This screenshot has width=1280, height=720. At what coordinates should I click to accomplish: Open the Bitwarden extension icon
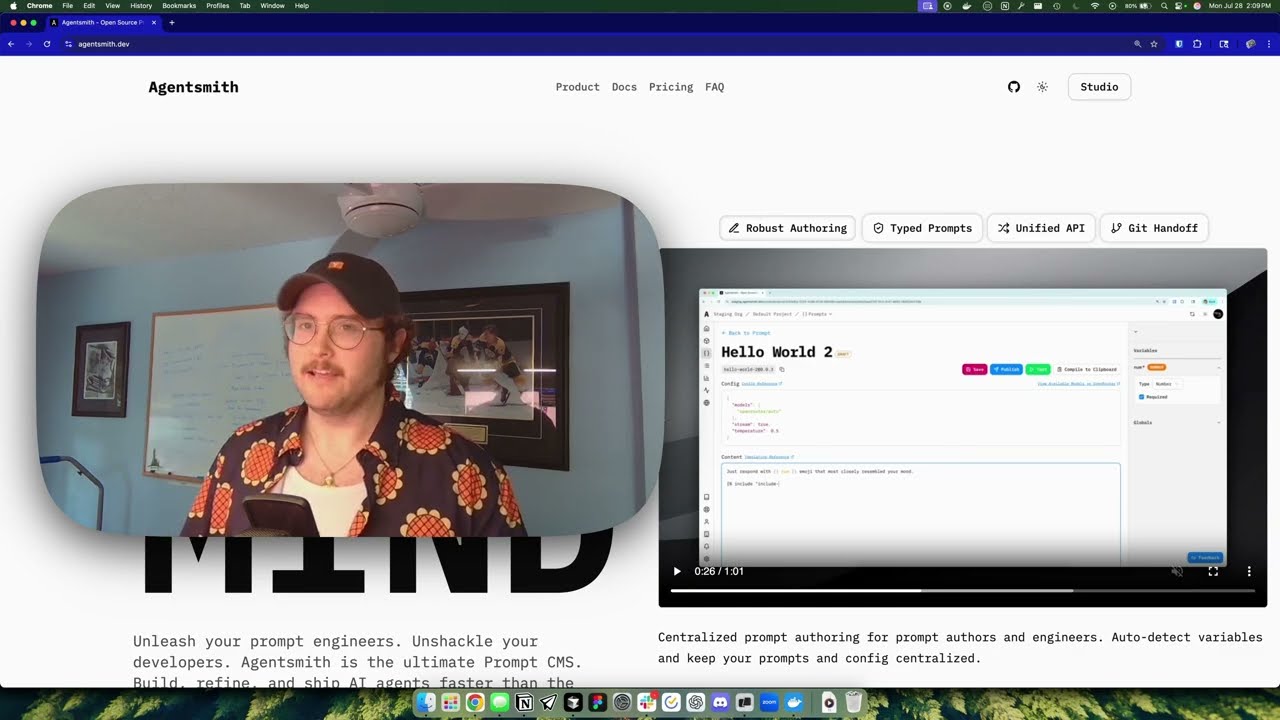[1179, 44]
